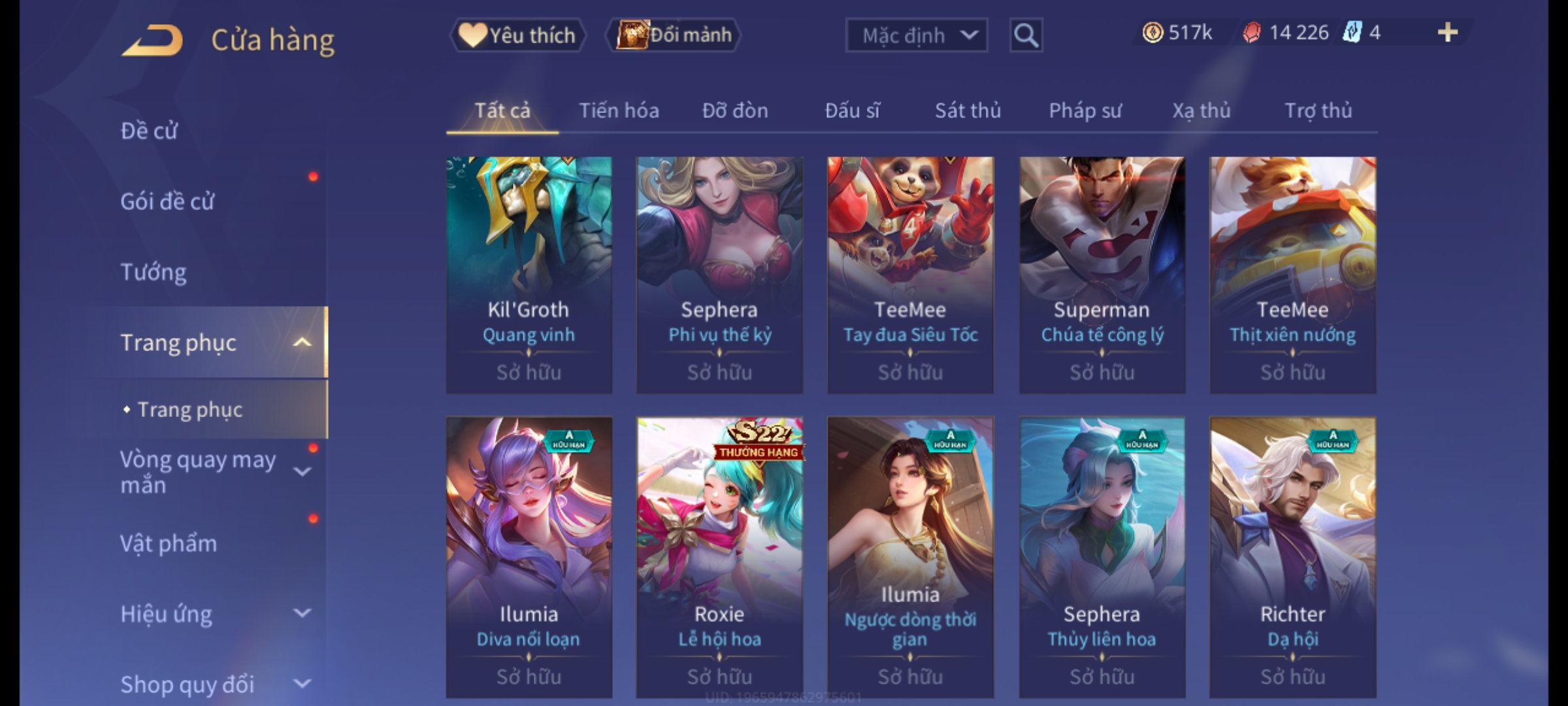The image size is (1568, 706).
Task: Go to the Tướng heroes section
Action: click(154, 272)
